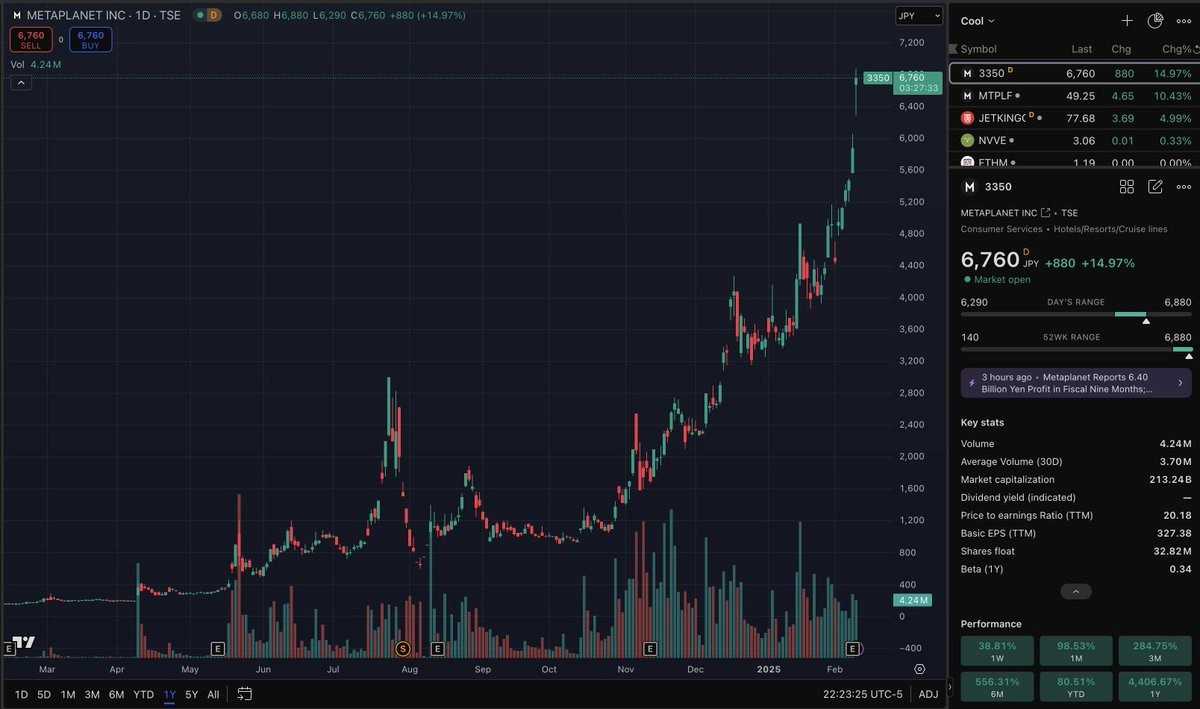Add a symbol with the plus icon
1200x709 pixels.
coord(1127,21)
